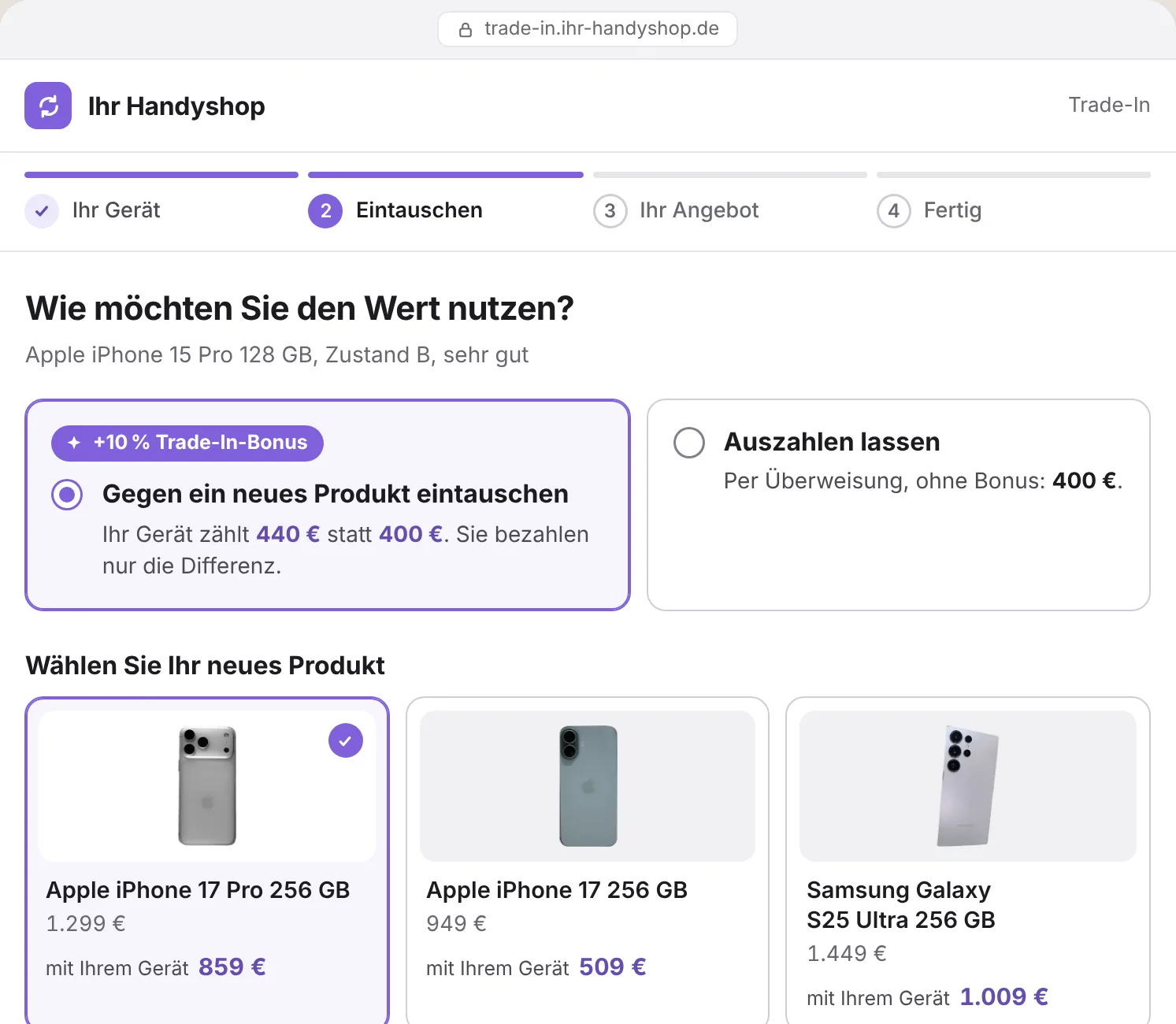Go to the Eintauschen step

pos(395,210)
